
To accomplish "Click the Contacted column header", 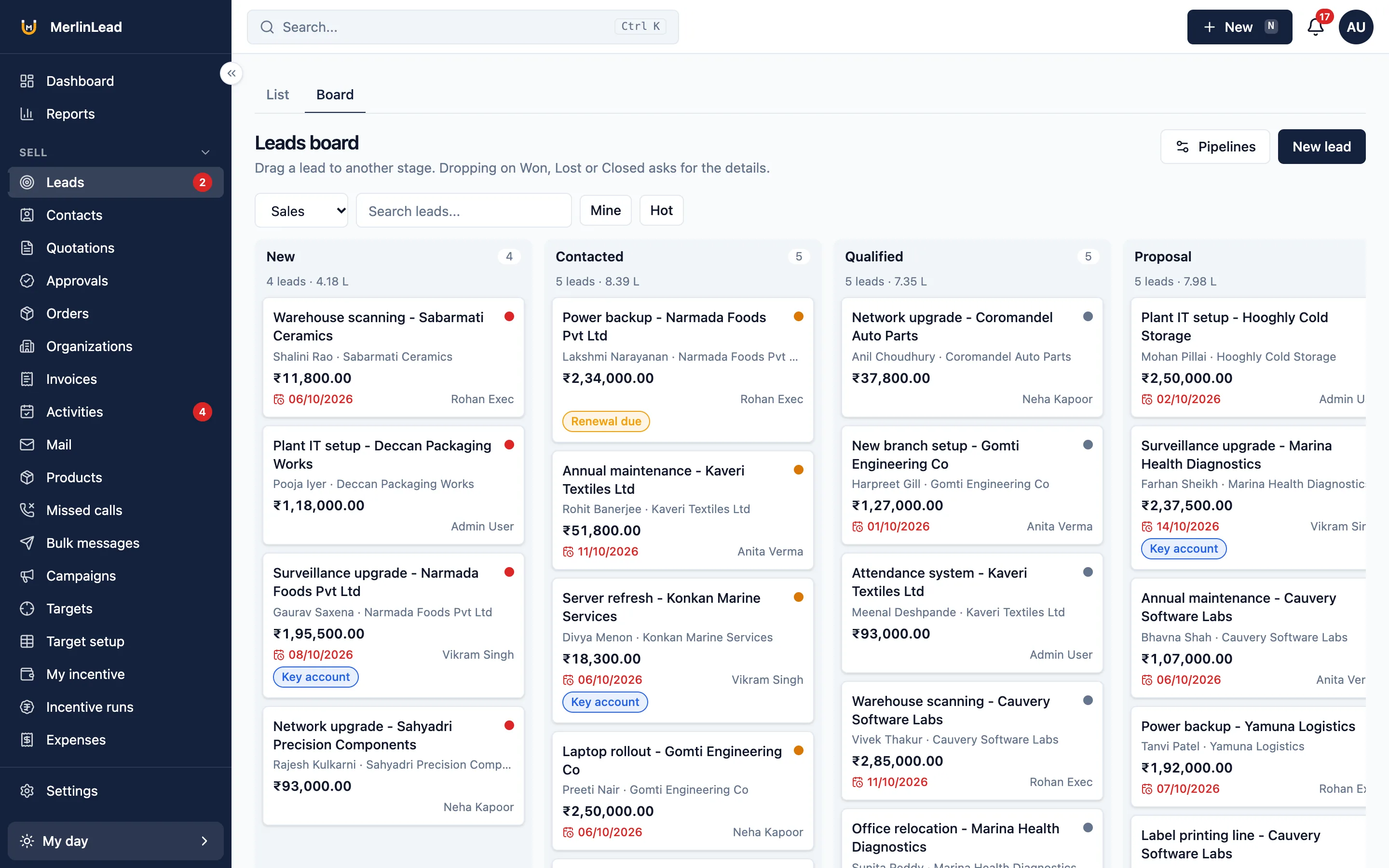I will tap(589, 256).
